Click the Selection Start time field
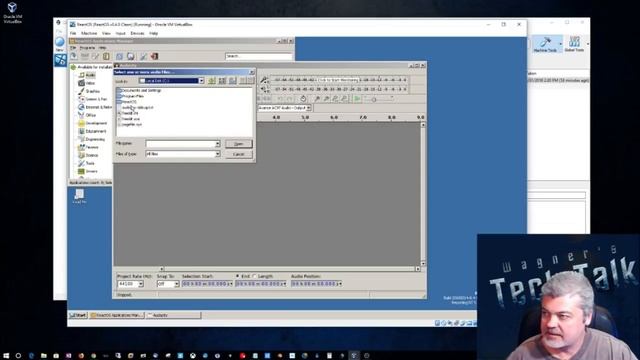 [x=207, y=284]
